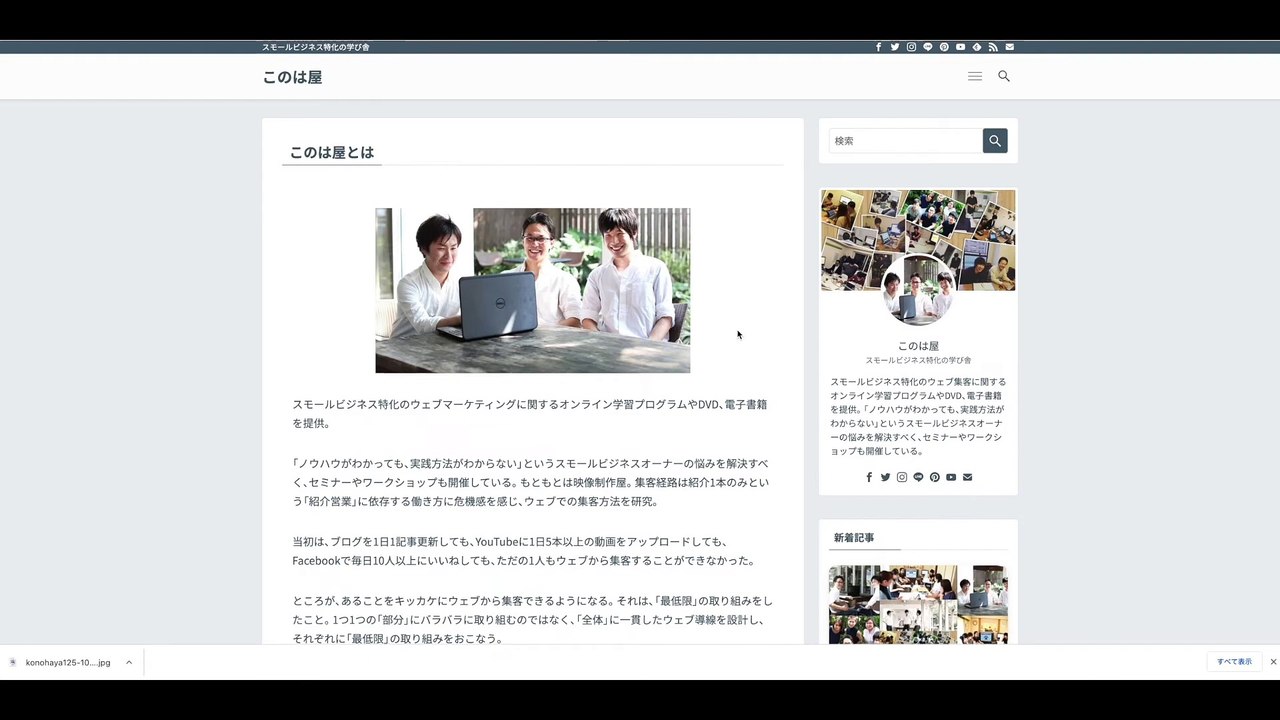Open Facebook icon in profile card
1280x720 pixels.
click(869, 477)
